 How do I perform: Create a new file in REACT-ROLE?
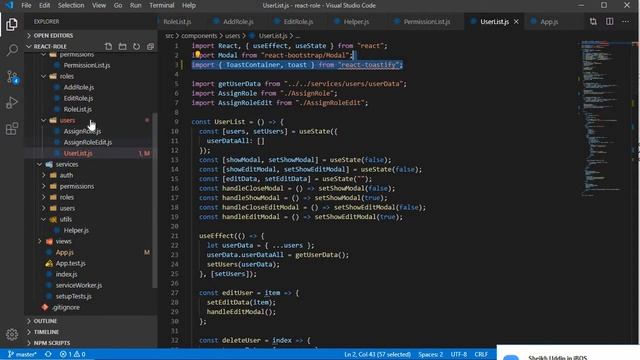108,47
